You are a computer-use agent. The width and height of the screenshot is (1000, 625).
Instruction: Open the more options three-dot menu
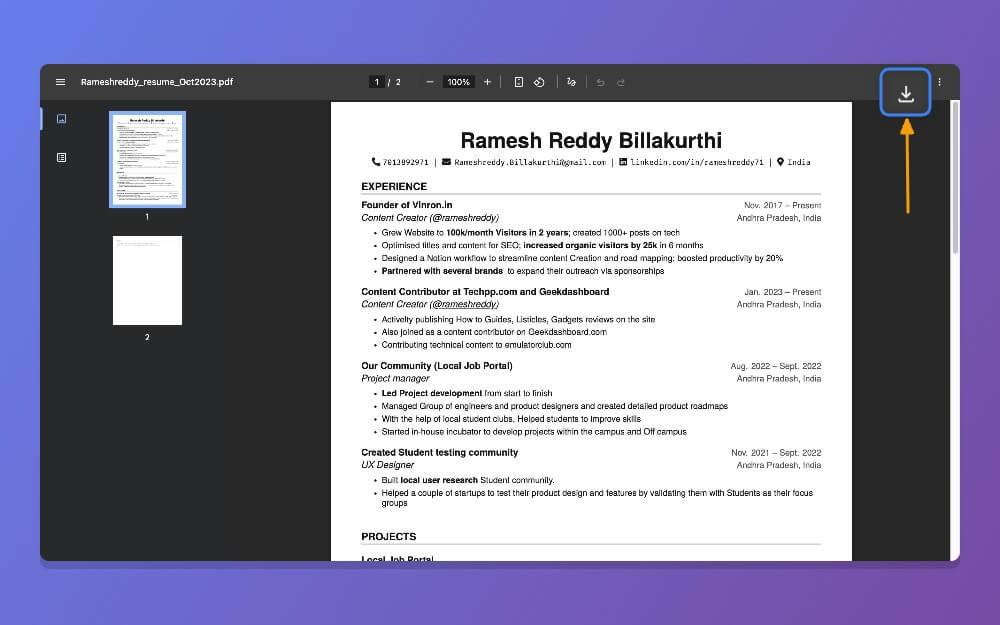[938, 82]
